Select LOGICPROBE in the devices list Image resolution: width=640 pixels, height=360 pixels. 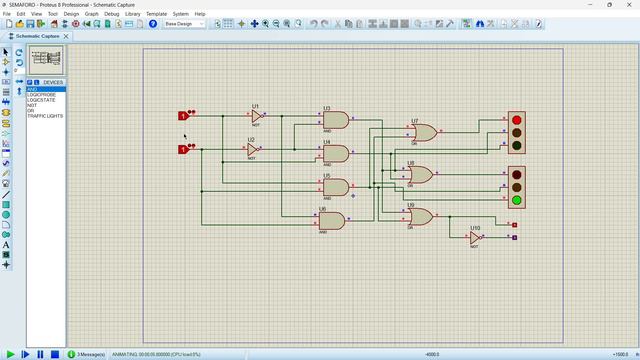tap(46, 95)
